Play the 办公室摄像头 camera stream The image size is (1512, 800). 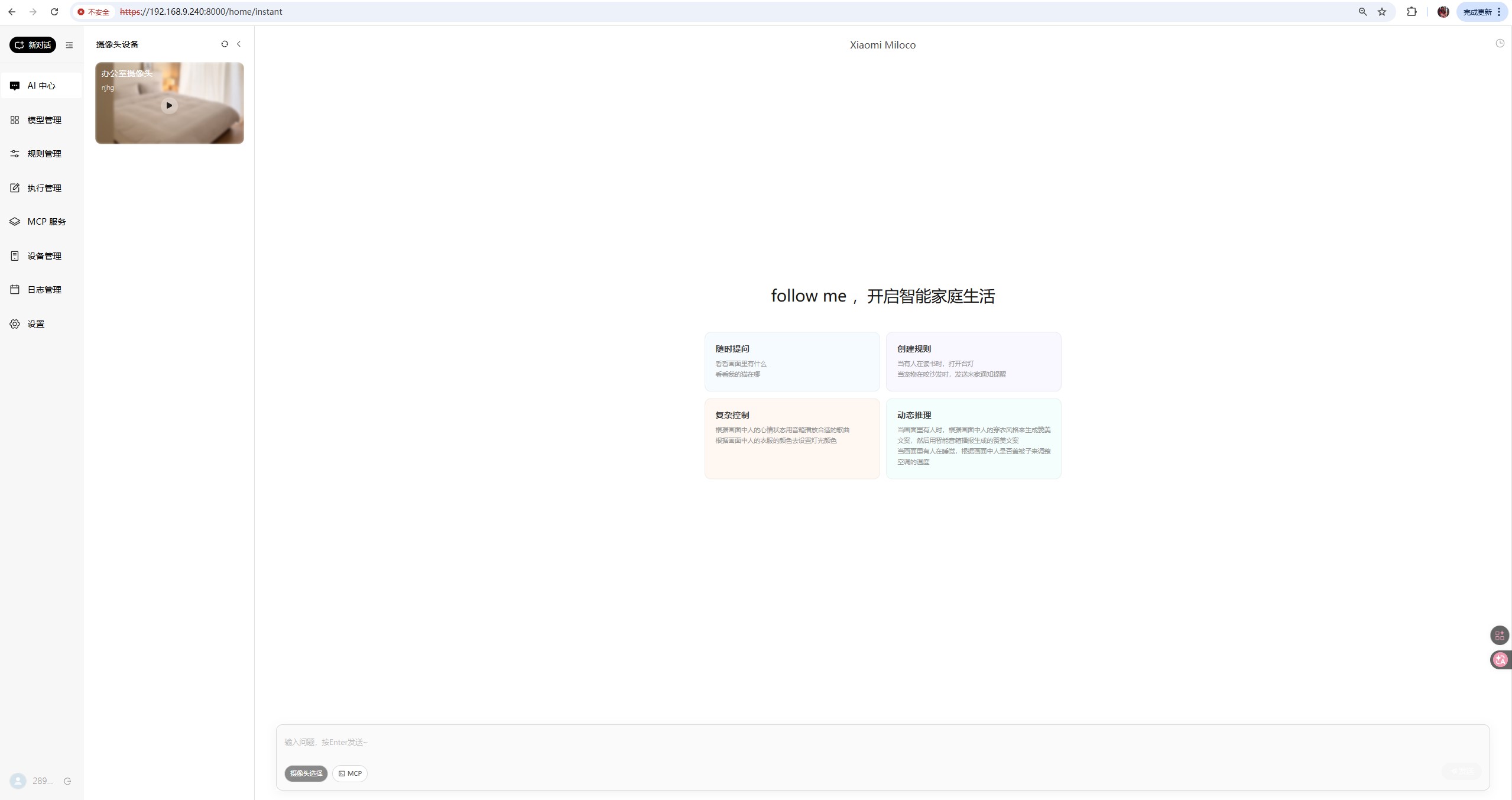pos(169,105)
